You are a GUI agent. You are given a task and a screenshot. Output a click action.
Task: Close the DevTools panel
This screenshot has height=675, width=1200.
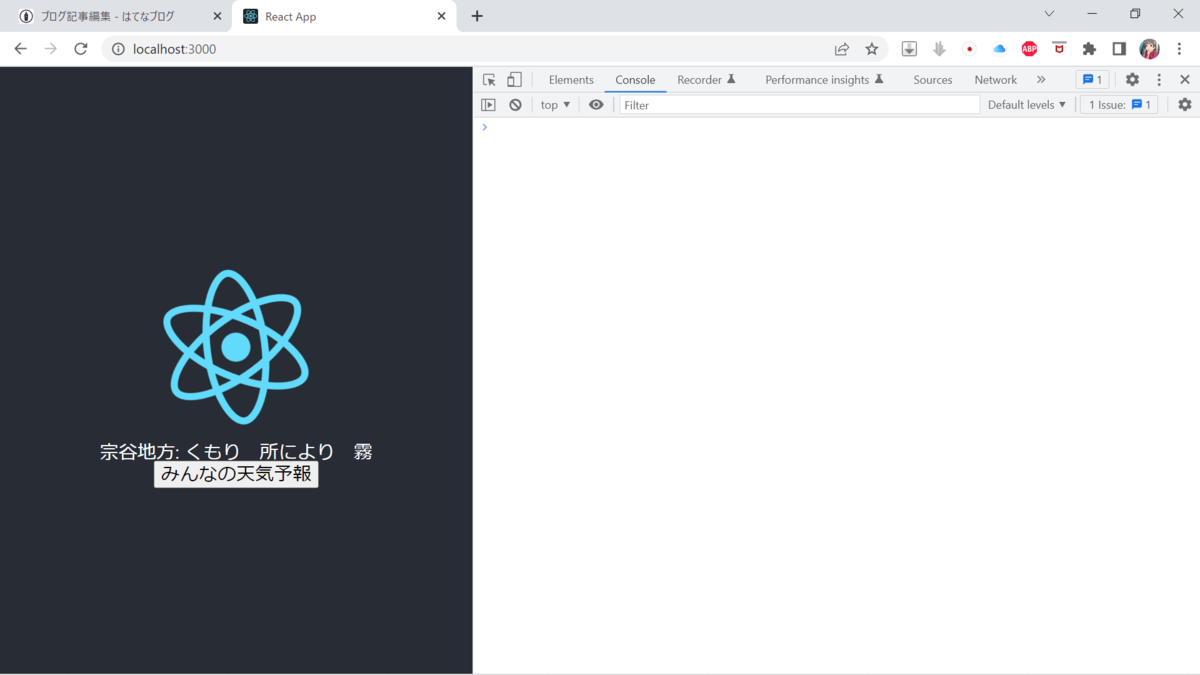coord(1185,80)
